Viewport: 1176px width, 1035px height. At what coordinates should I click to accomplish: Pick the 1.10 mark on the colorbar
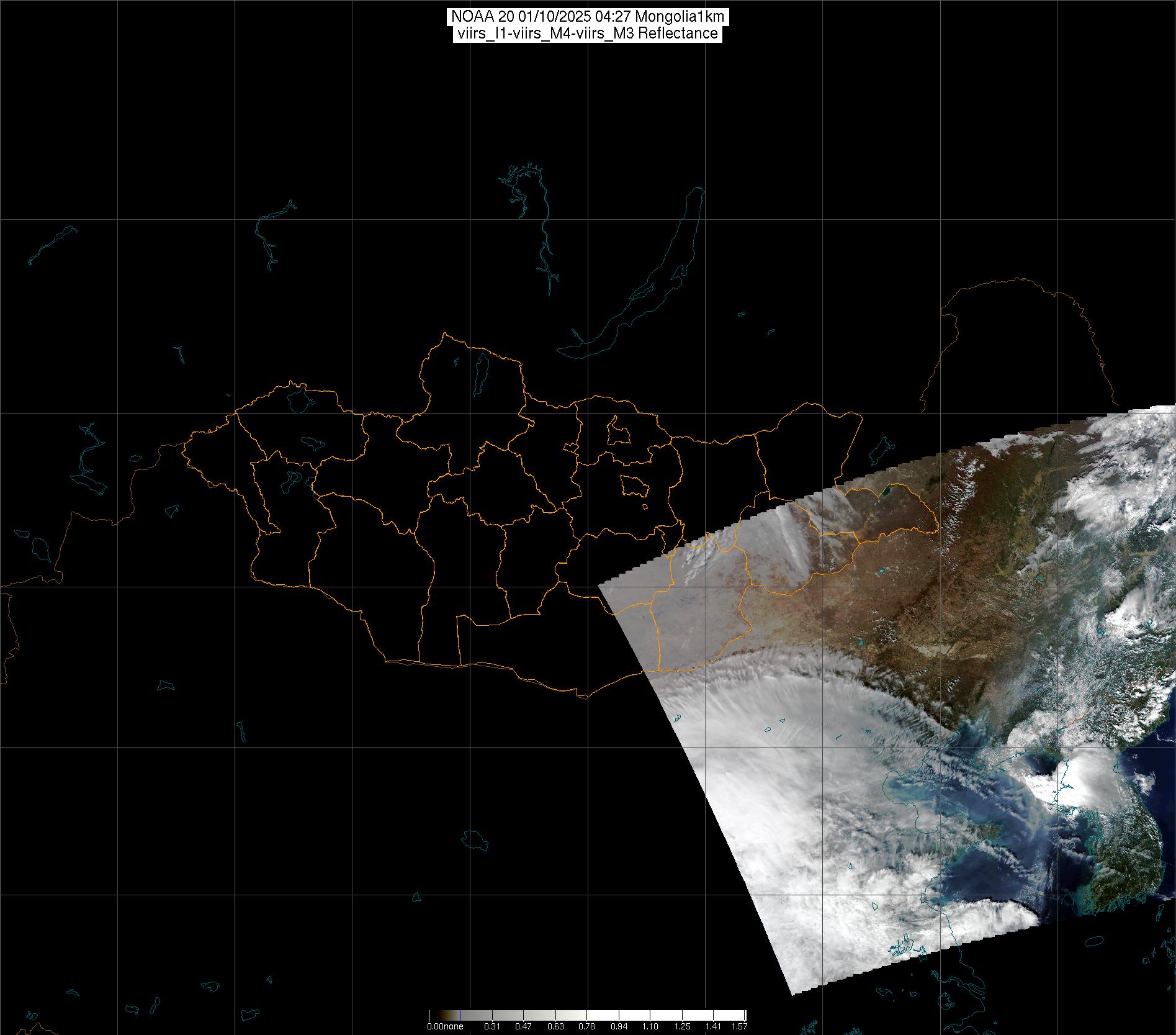650,1026
